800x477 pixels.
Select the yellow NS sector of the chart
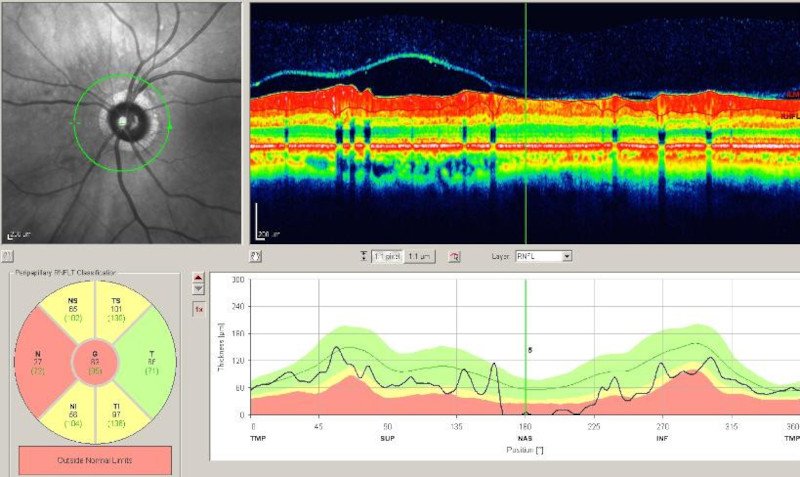(x=73, y=312)
